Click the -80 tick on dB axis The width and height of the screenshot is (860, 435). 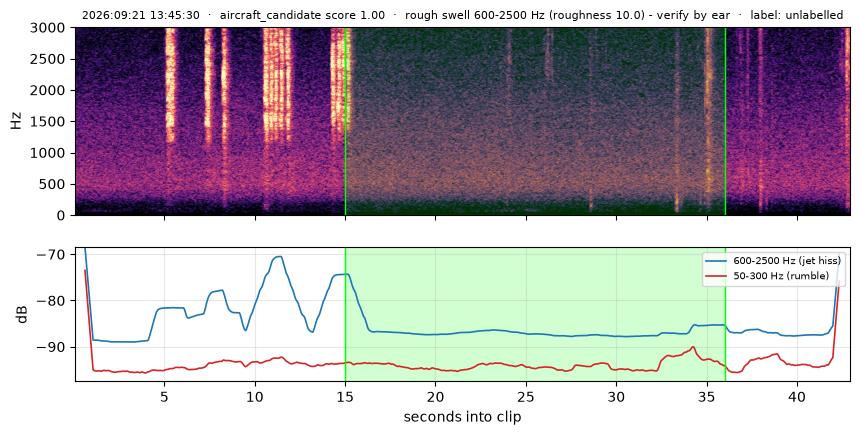(x=50, y=301)
